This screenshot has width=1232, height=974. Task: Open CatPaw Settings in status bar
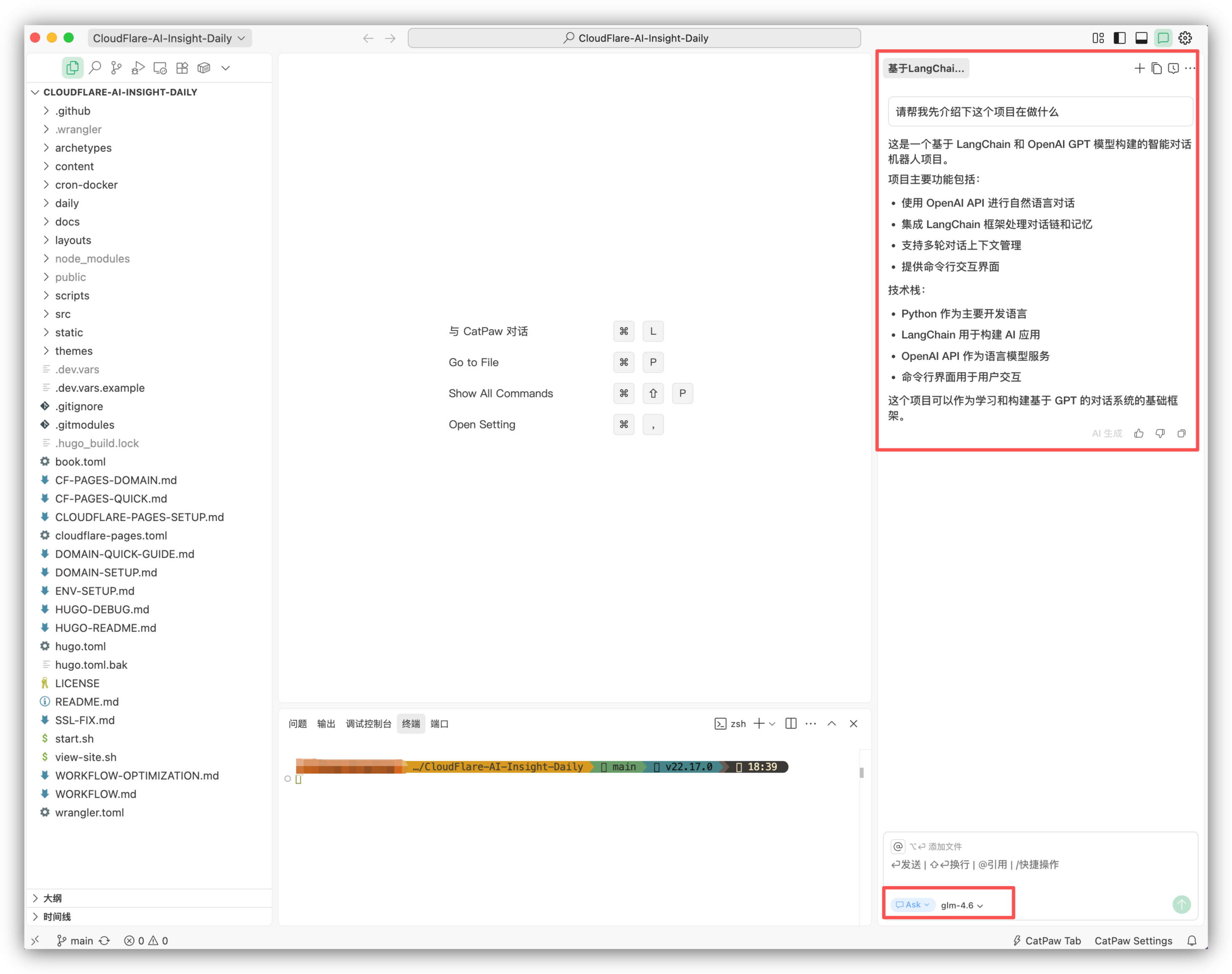point(1133,941)
